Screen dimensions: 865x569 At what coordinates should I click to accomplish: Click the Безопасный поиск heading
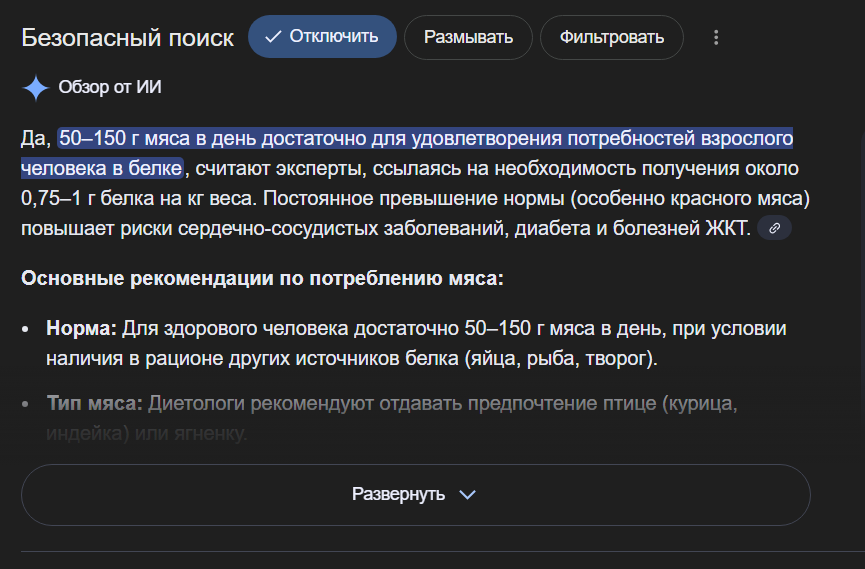pos(127,38)
